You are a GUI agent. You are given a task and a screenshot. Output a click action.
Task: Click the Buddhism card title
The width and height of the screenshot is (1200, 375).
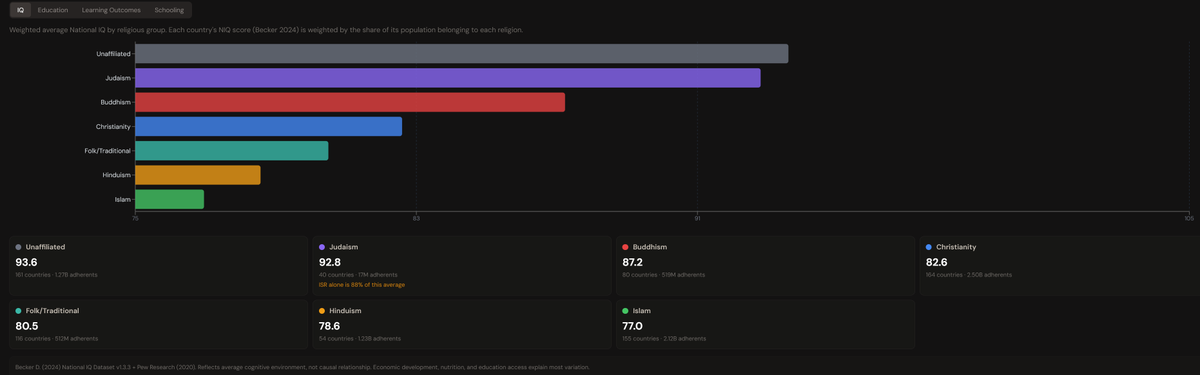coord(650,247)
